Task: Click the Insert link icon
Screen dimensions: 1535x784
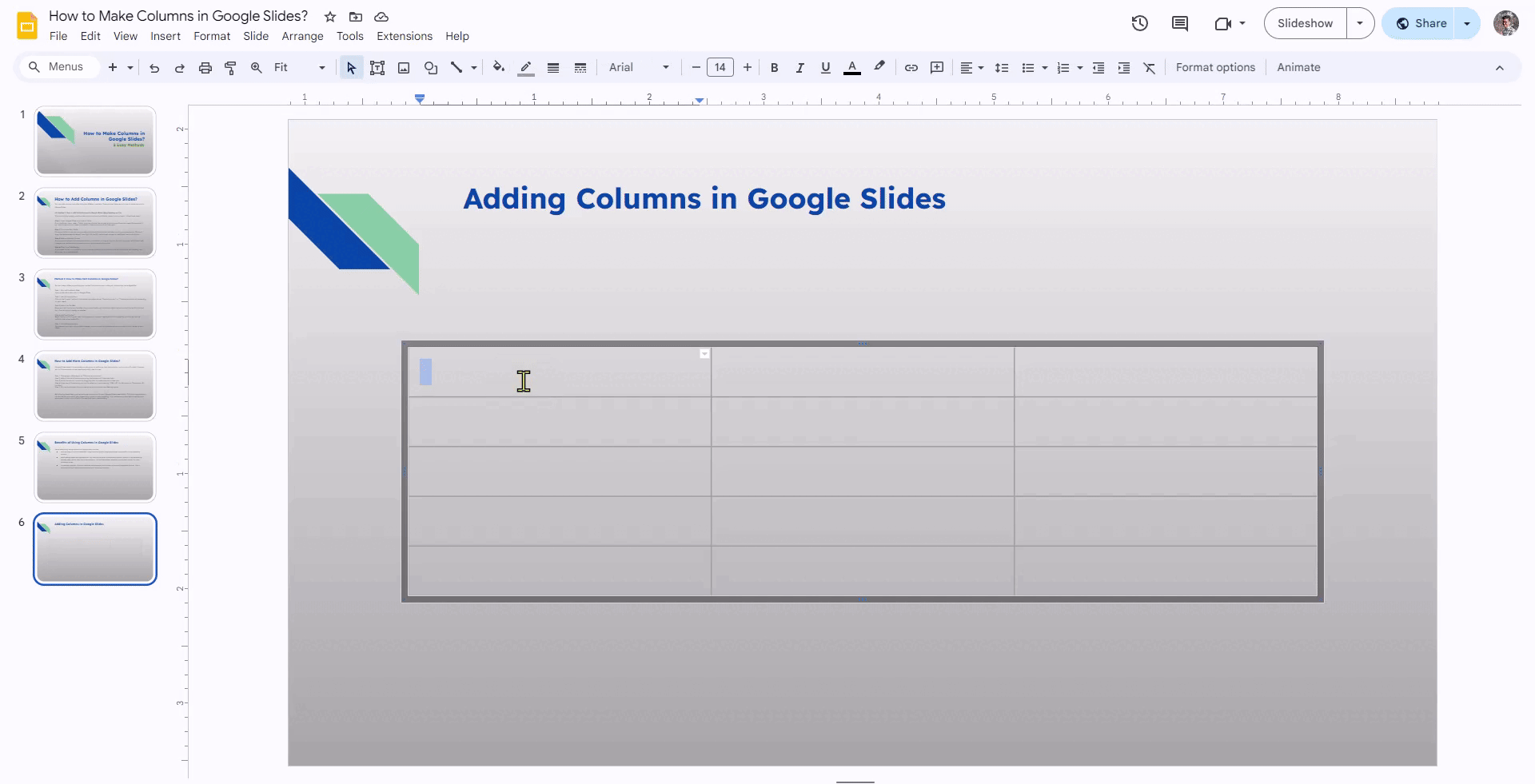Action: point(911,68)
